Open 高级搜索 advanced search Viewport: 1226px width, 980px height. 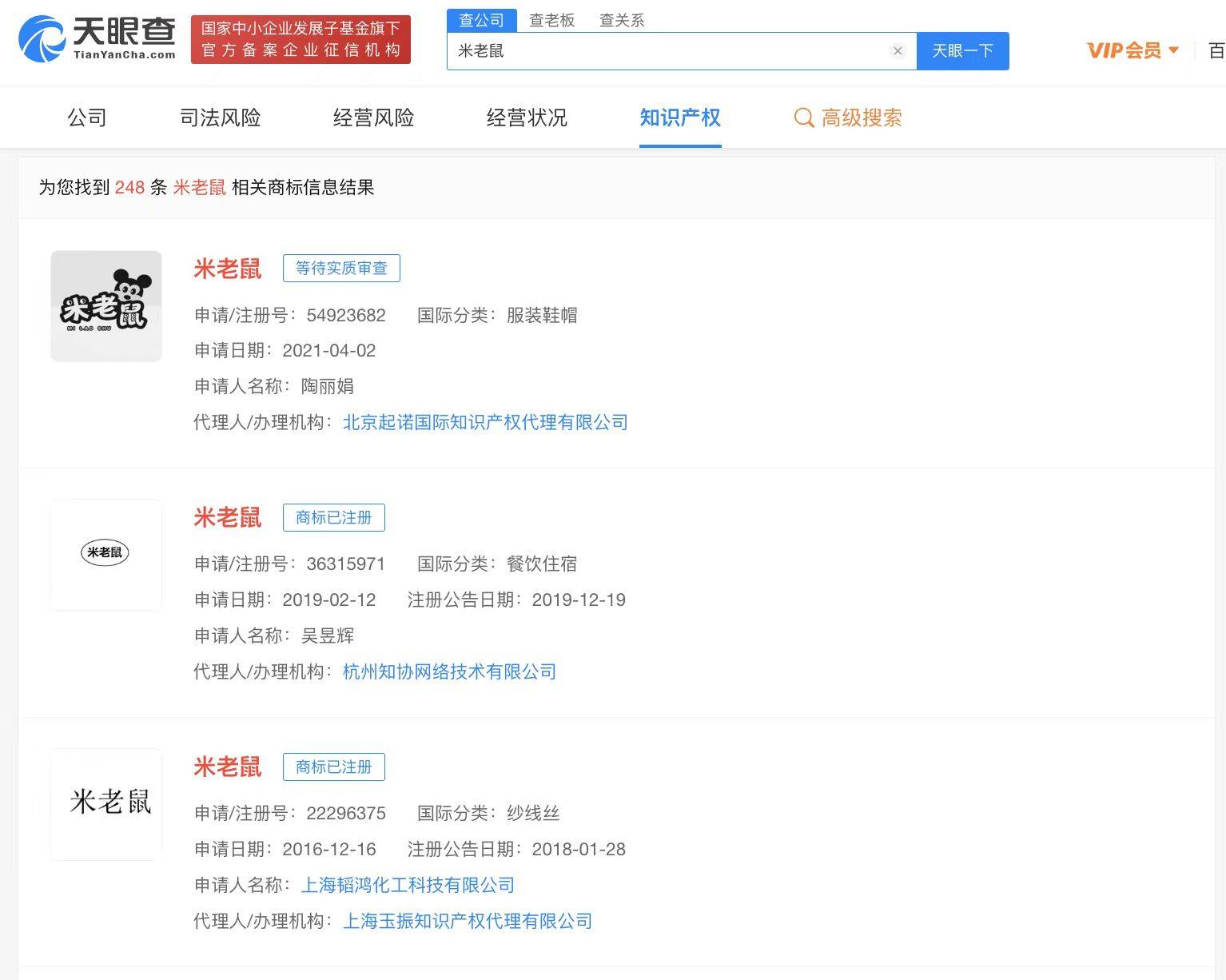tap(848, 118)
